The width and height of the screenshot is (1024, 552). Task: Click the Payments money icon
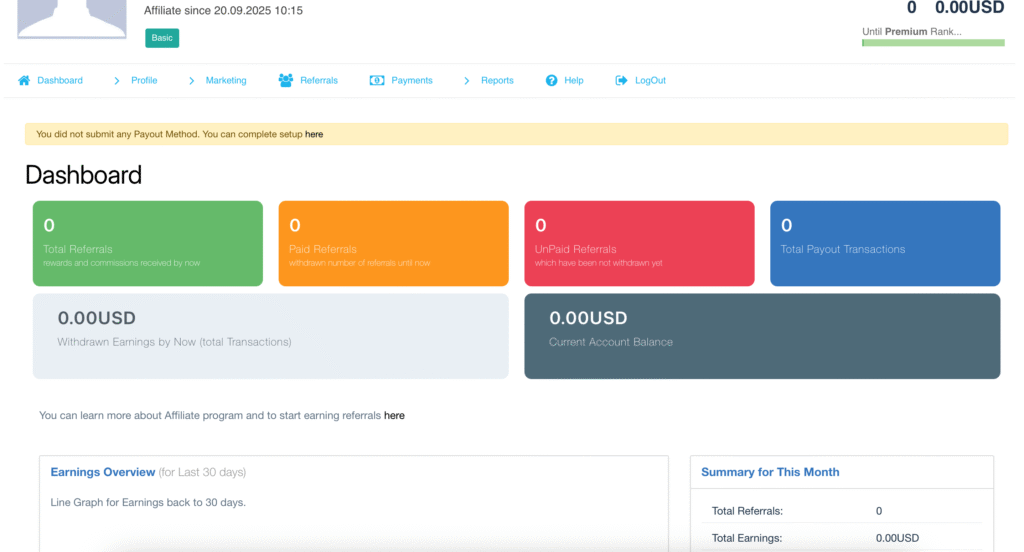(377, 81)
